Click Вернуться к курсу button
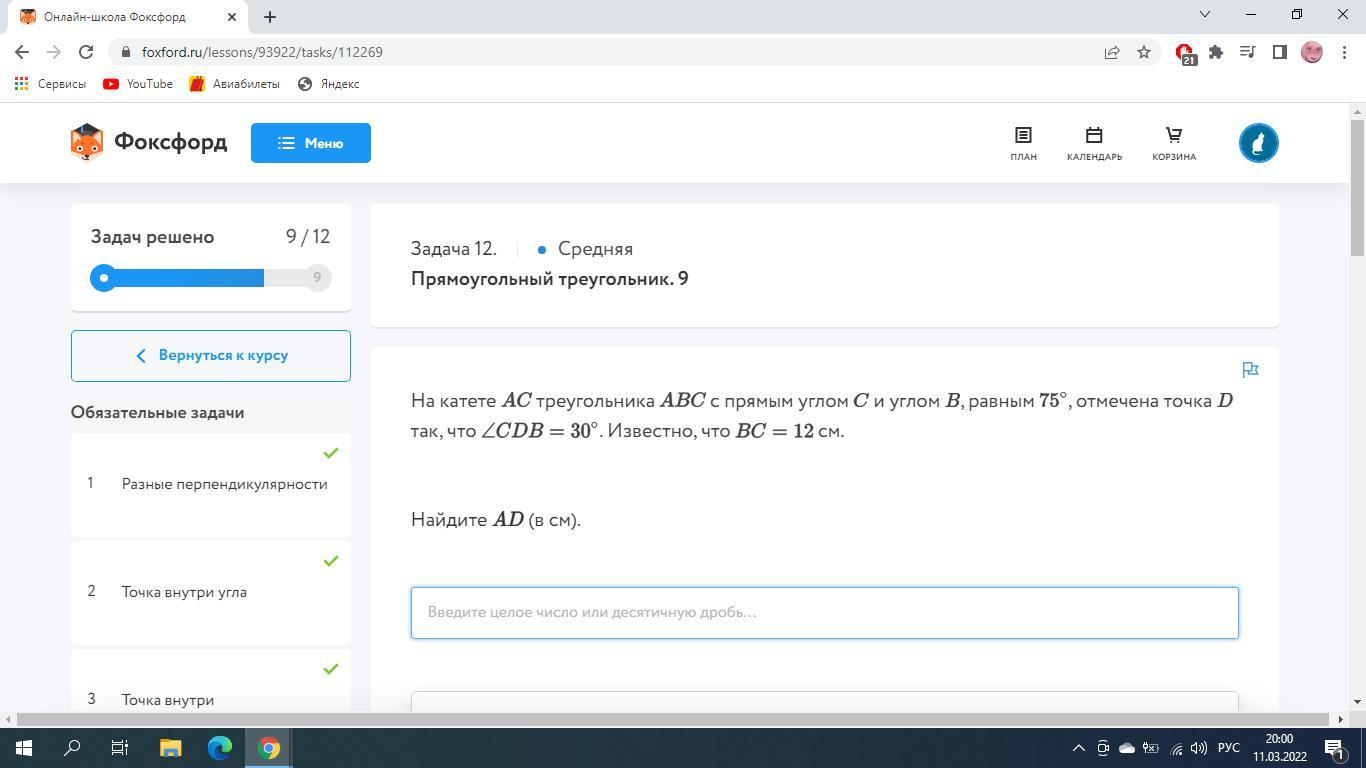This screenshot has width=1366, height=768. 211,356
